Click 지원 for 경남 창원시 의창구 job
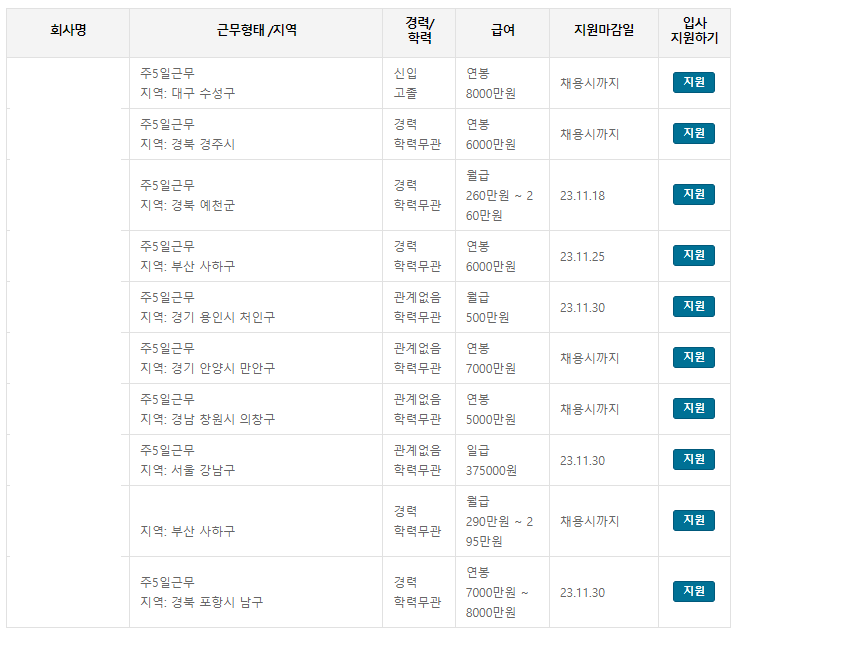 pos(693,408)
